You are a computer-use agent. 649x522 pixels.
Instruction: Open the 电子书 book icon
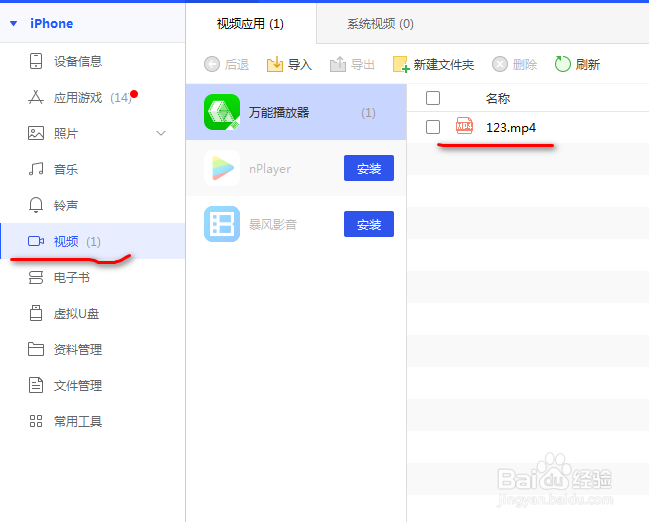point(36,277)
